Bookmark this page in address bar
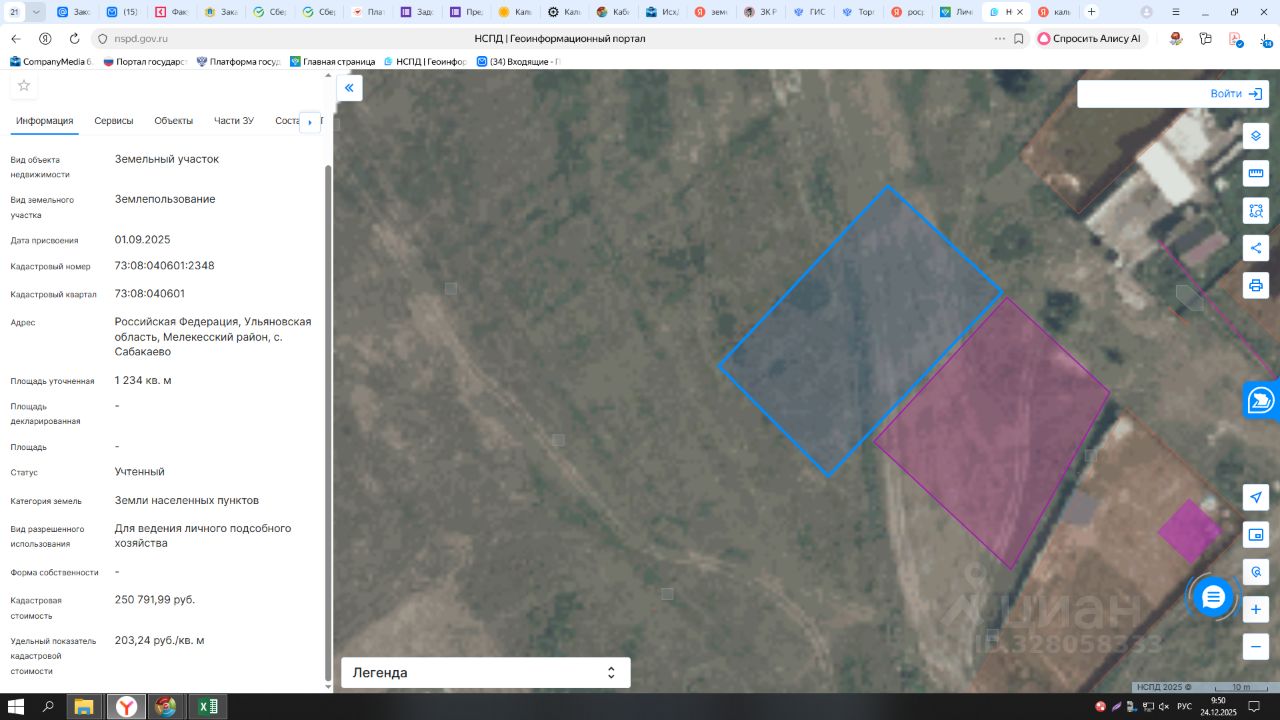Image resolution: width=1280 pixels, height=720 pixels. tap(1018, 38)
